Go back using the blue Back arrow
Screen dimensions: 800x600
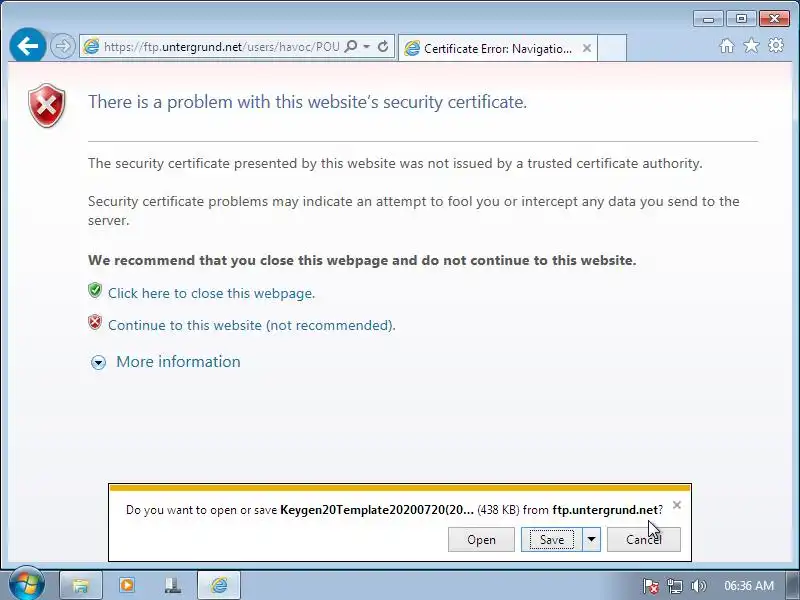pos(28,46)
